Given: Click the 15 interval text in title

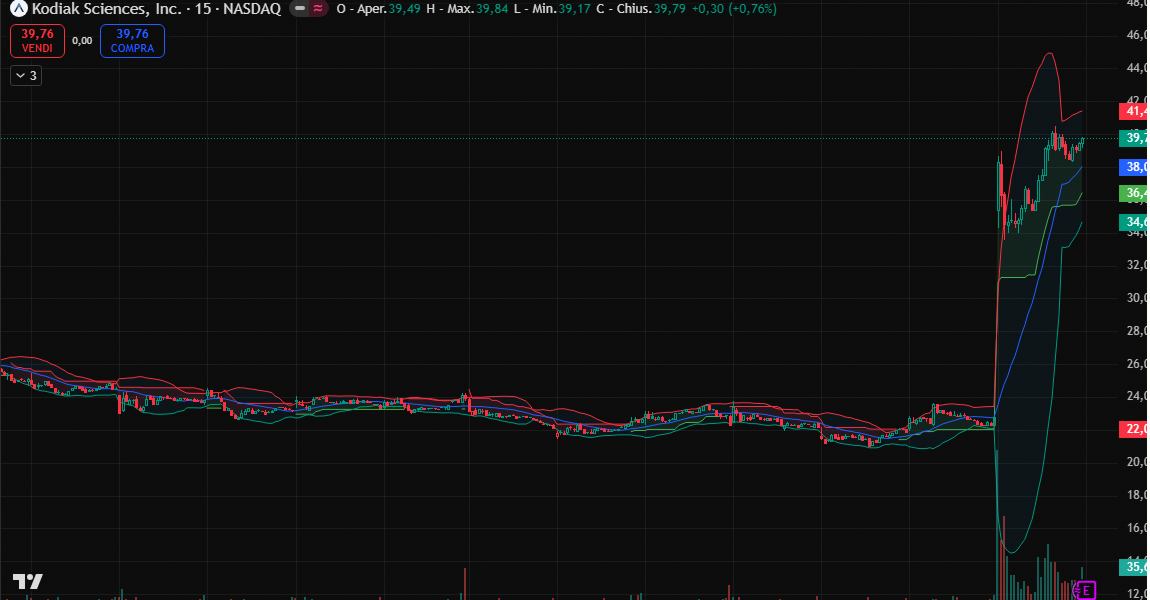Looking at the screenshot, I should click(x=202, y=9).
